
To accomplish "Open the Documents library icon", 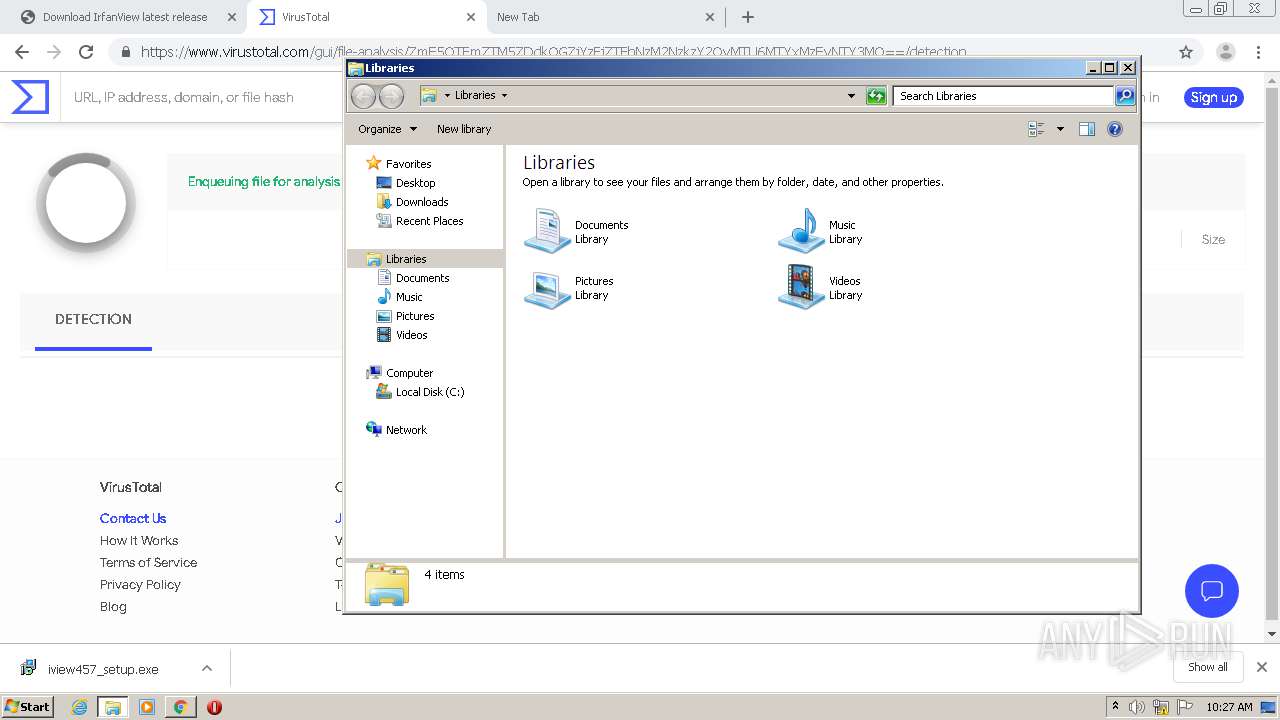I will 547,231.
